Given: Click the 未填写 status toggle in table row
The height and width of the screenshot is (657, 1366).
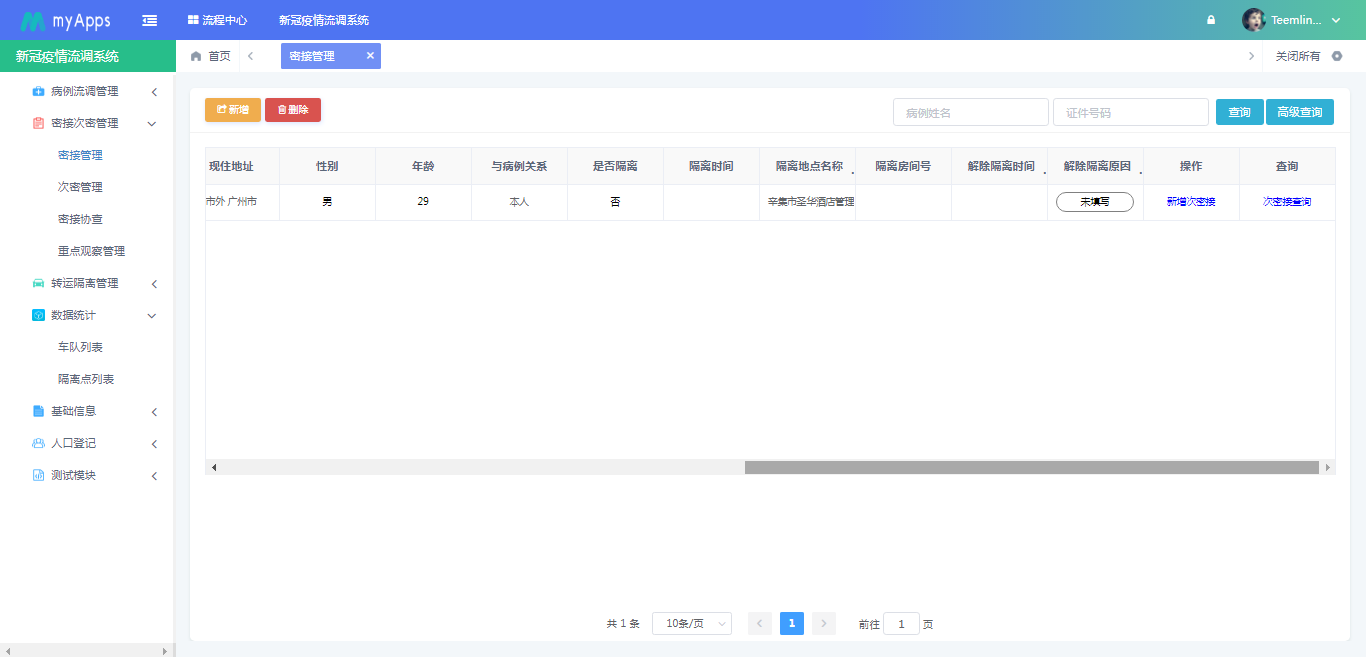Looking at the screenshot, I should (x=1094, y=201).
